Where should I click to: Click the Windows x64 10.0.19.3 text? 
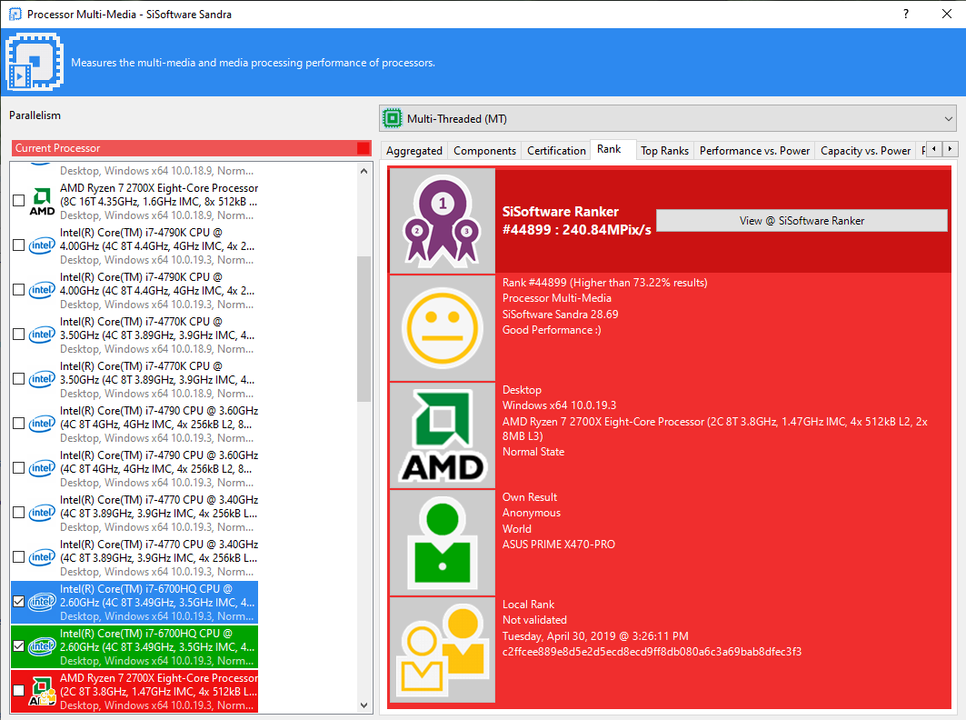click(x=559, y=405)
